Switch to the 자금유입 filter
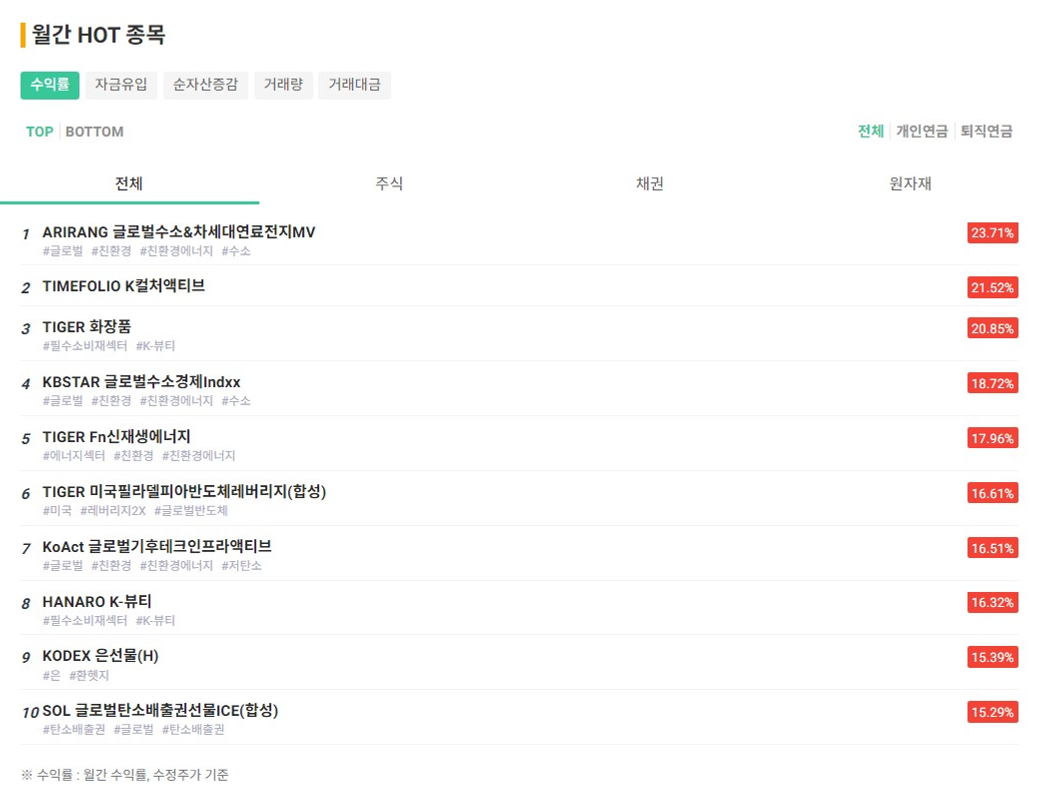The image size is (1055, 804). pyautogui.click(x=121, y=85)
